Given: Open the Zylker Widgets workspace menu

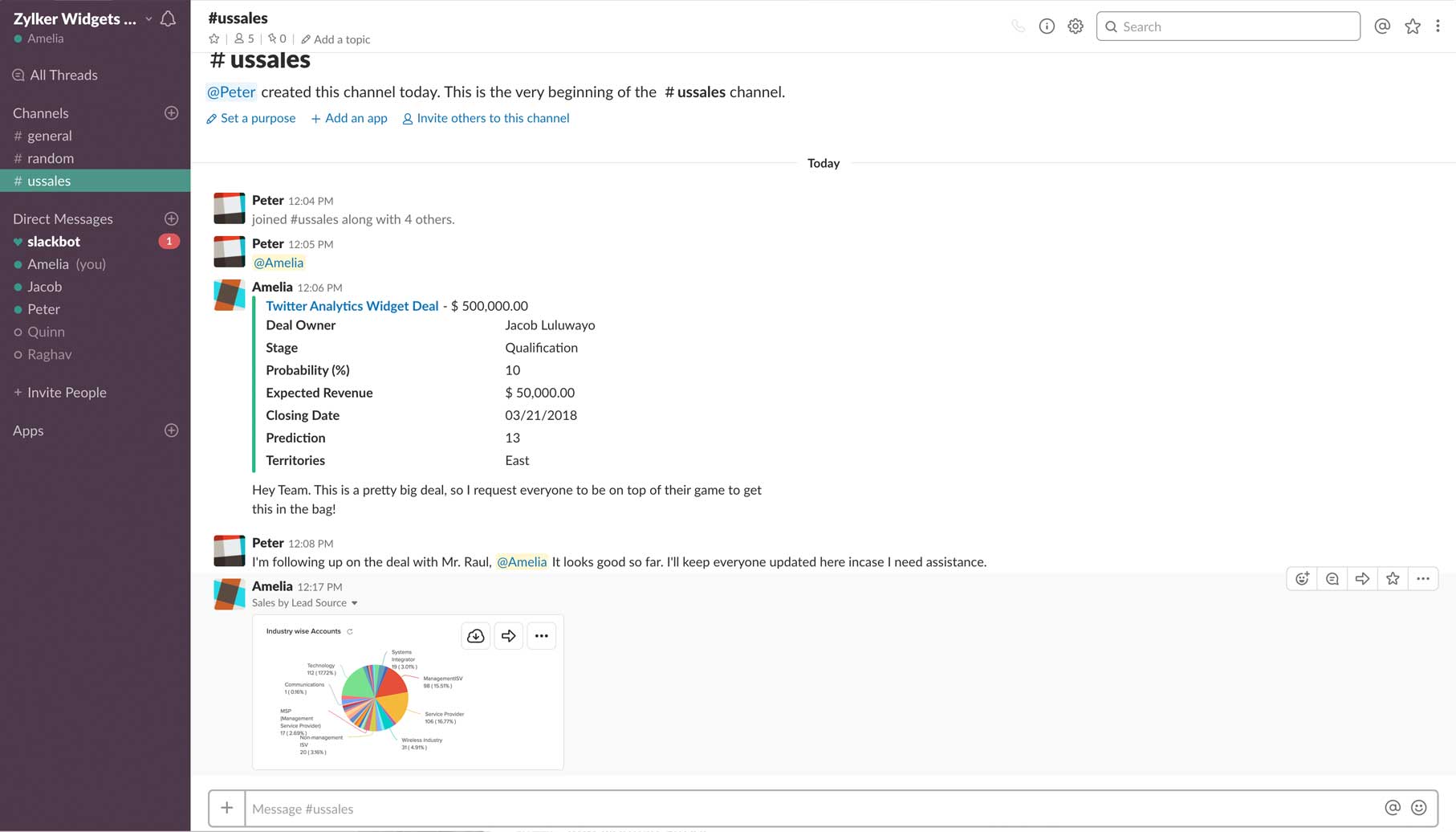Looking at the screenshot, I should 78,18.
